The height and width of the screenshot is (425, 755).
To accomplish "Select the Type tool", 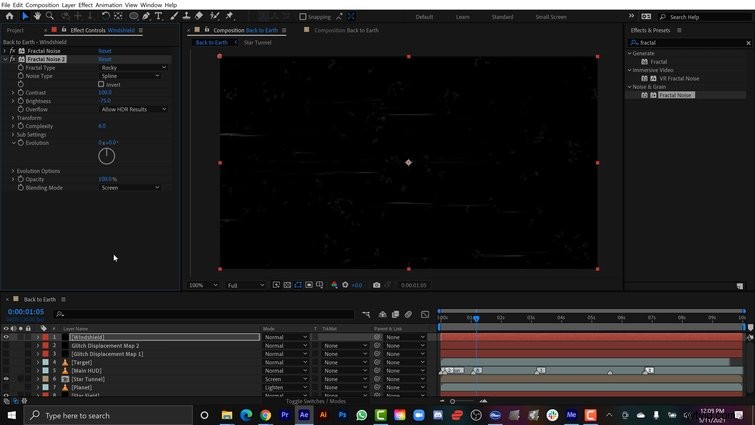I will click(x=158, y=16).
